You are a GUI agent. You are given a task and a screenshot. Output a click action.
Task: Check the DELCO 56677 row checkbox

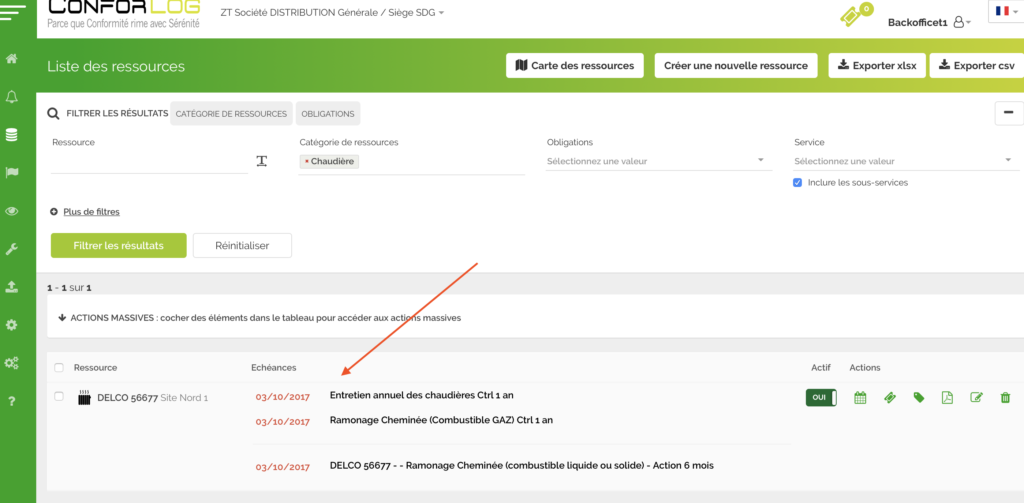[59, 397]
